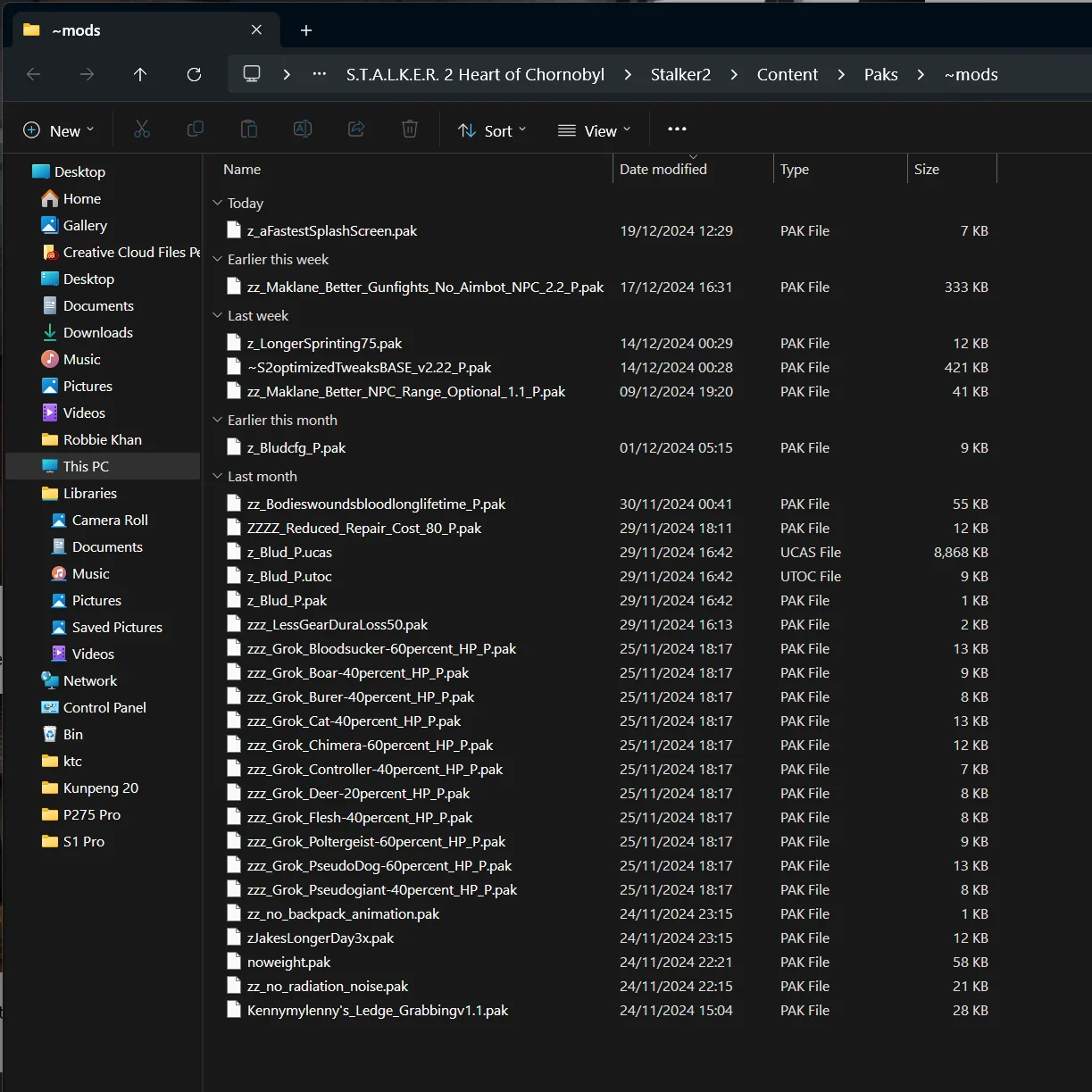This screenshot has height=1092, width=1092.
Task: Open the New item dropdown
Action: pyautogui.click(x=58, y=130)
